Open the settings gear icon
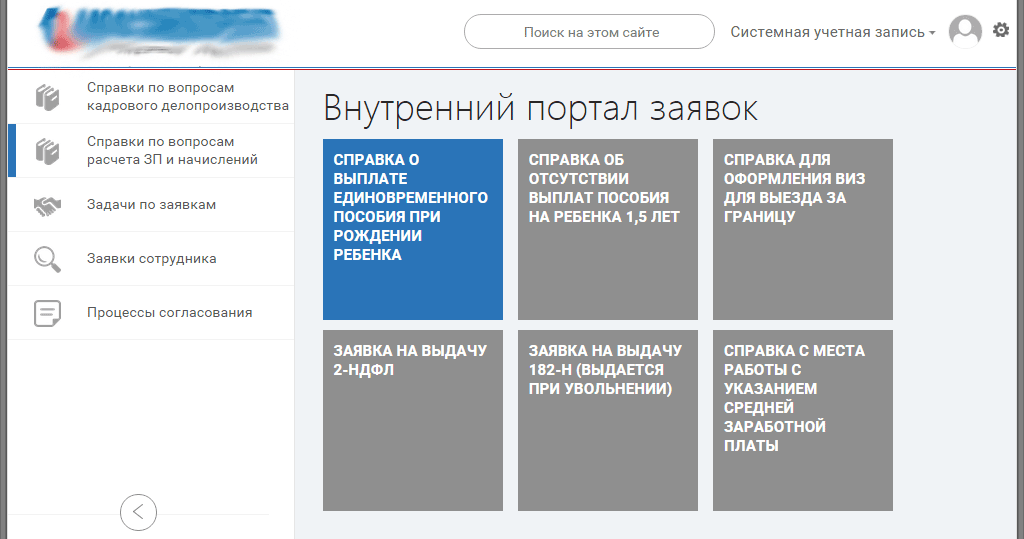The image size is (1024, 539). click(1001, 31)
